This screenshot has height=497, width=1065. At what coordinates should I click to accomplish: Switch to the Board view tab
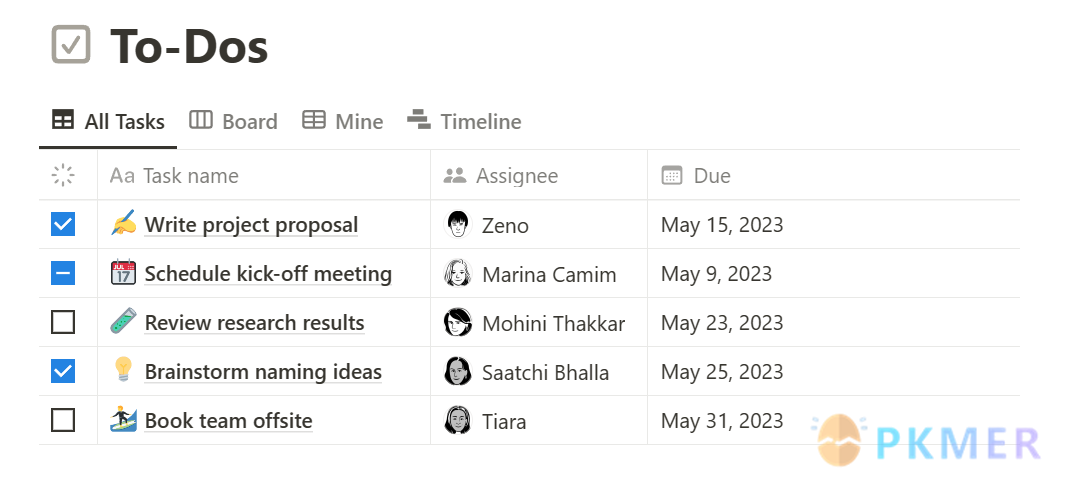pos(233,122)
